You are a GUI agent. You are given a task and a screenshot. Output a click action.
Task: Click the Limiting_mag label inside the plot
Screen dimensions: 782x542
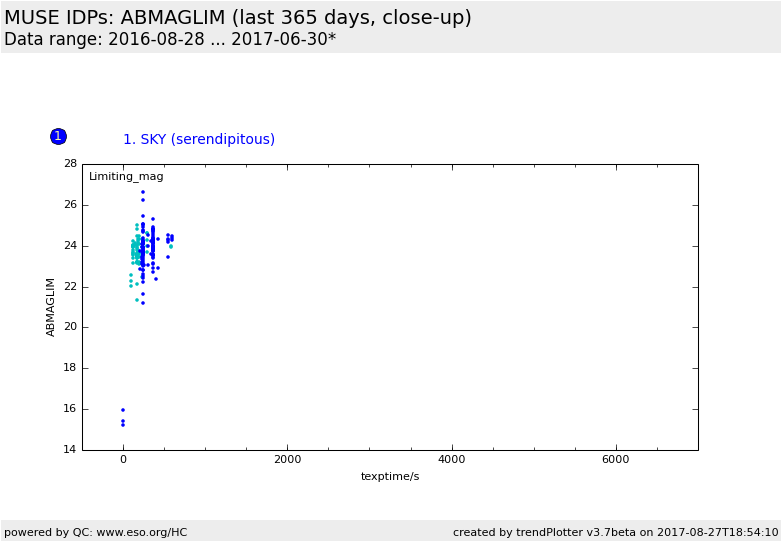click(126, 177)
